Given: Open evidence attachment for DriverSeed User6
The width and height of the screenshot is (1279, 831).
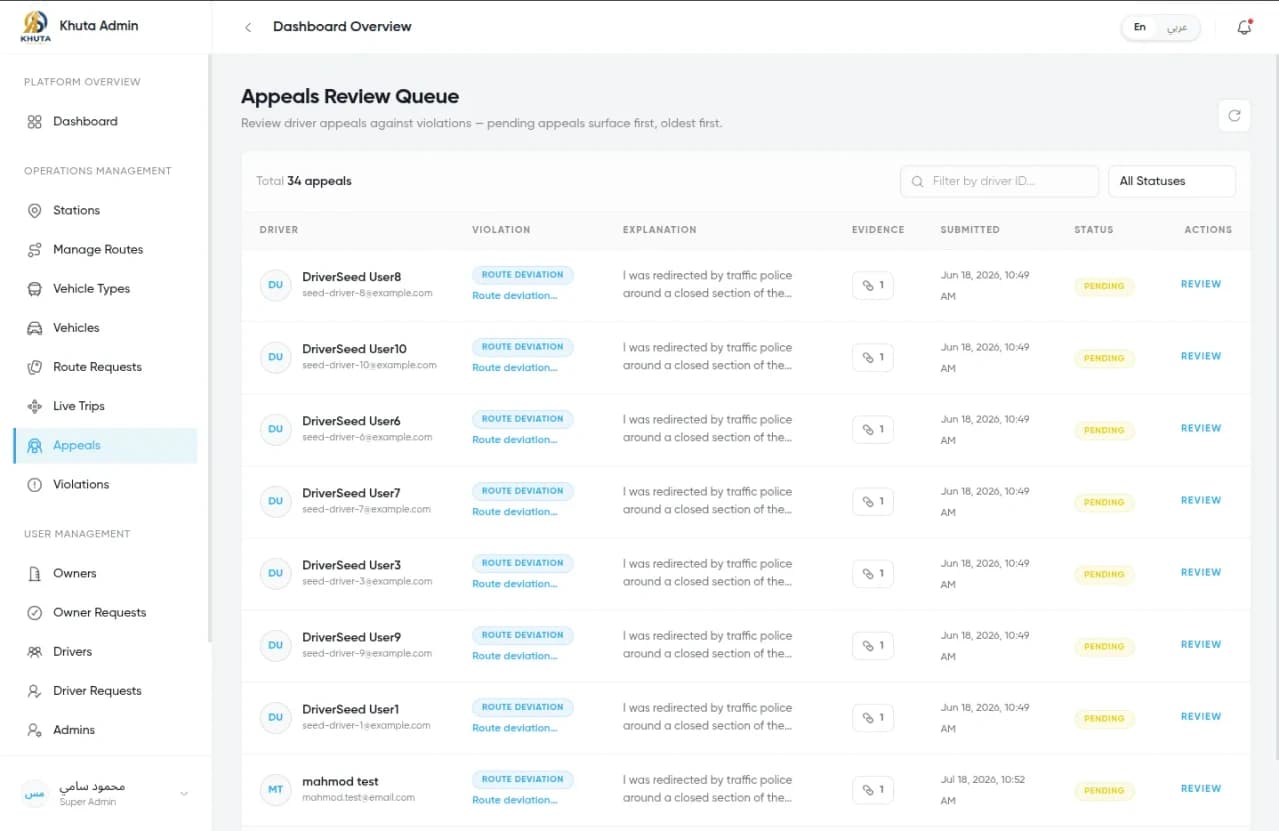Looking at the screenshot, I should tap(873, 429).
